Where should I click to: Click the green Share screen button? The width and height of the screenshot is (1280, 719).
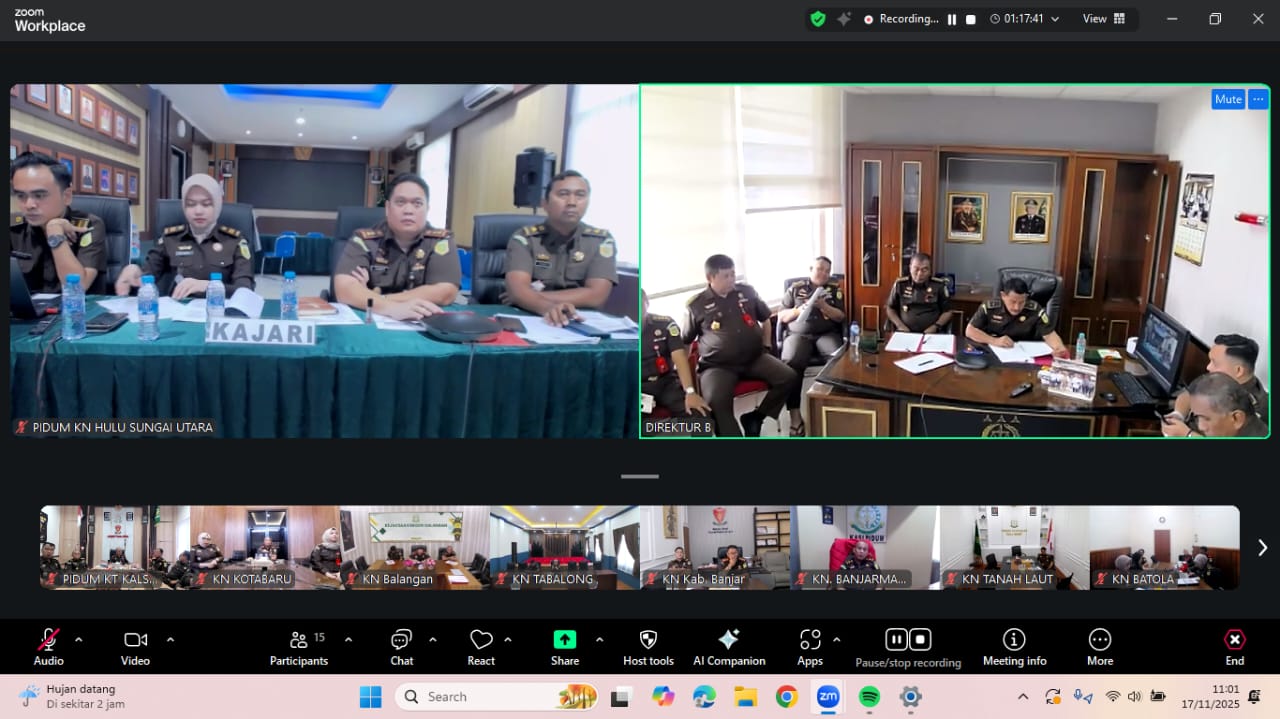(565, 640)
